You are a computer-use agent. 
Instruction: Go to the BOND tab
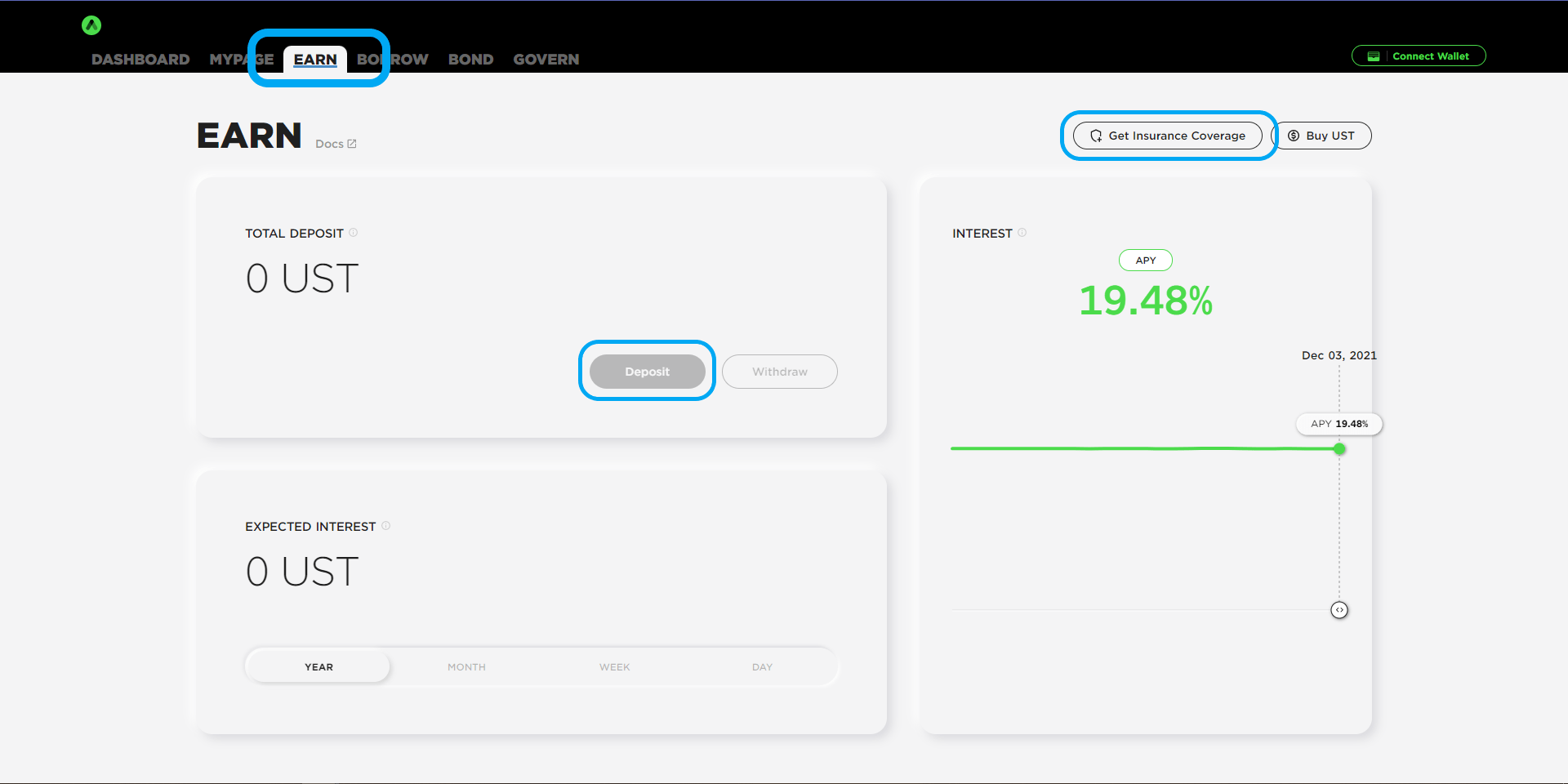coord(470,60)
